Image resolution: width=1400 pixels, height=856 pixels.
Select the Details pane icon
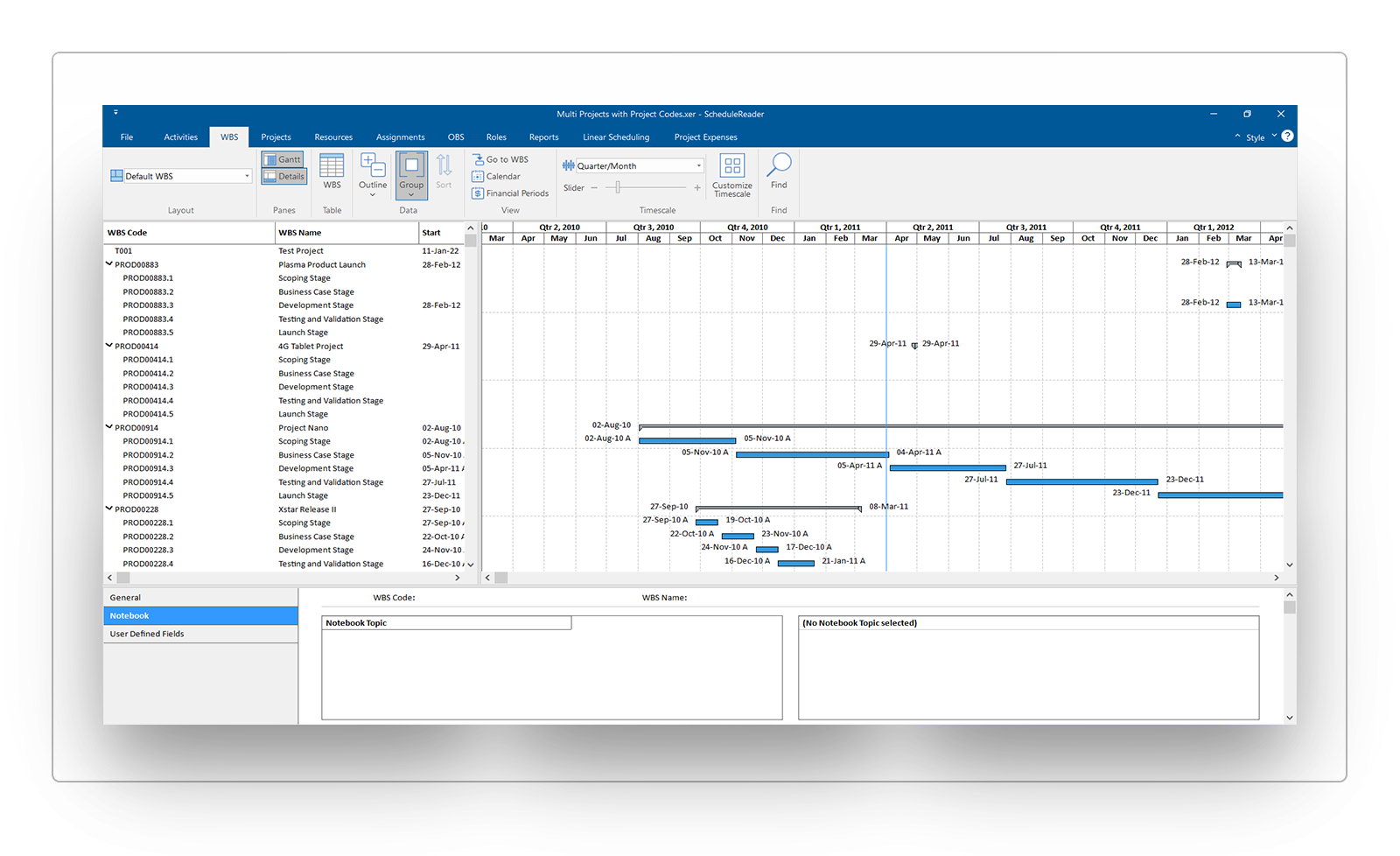[x=283, y=176]
